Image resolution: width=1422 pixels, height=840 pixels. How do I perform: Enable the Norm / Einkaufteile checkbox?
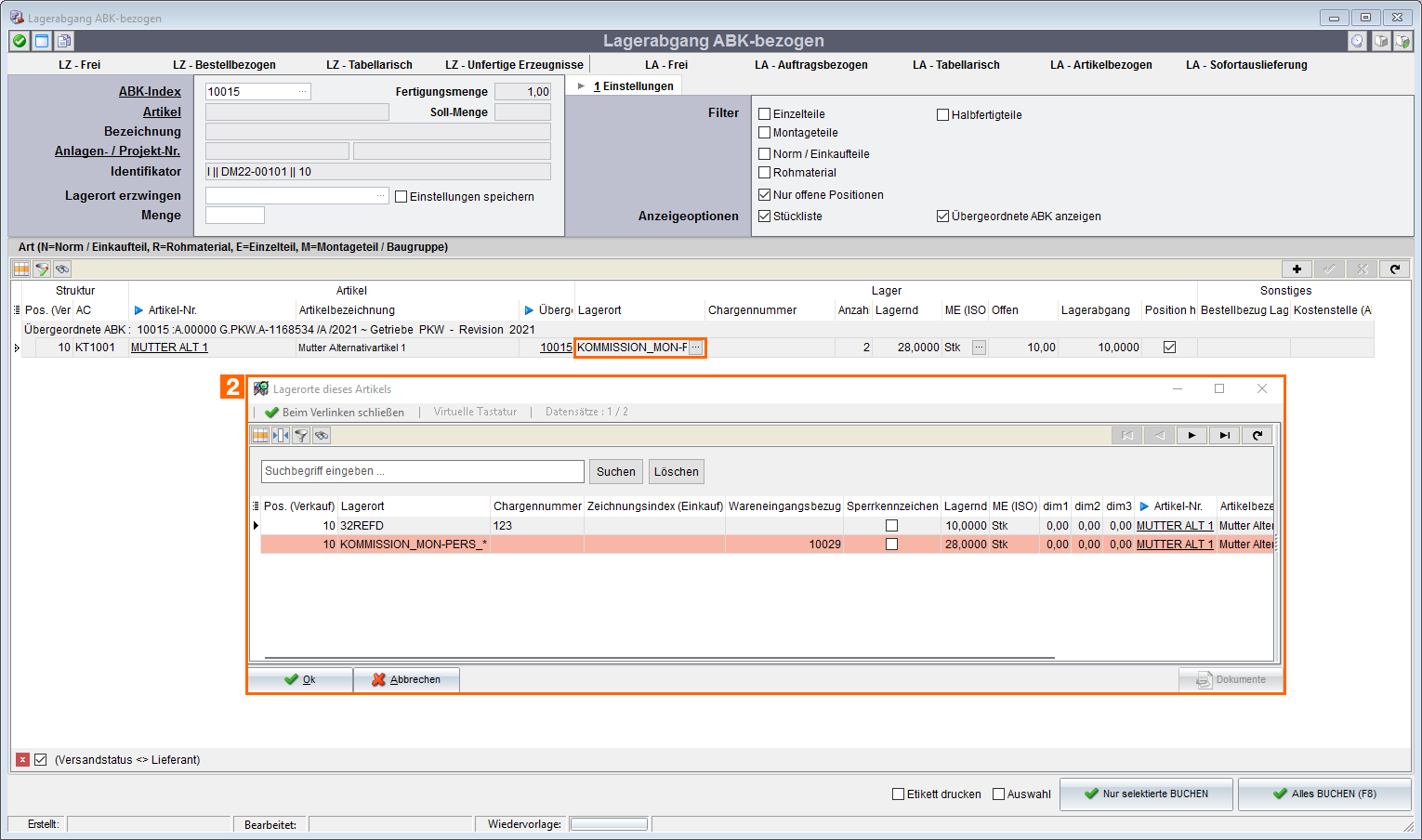(765, 154)
